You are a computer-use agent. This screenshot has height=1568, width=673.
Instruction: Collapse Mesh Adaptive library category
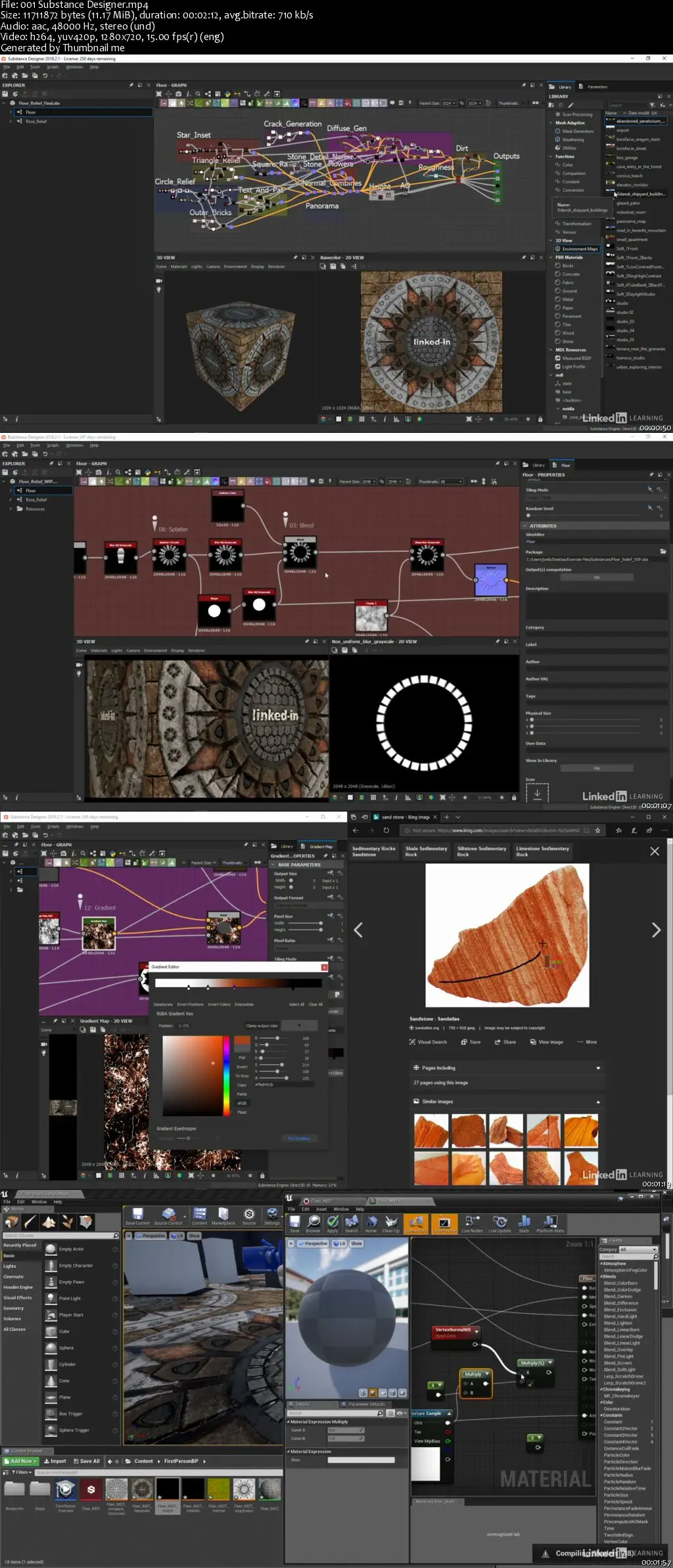(550, 123)
